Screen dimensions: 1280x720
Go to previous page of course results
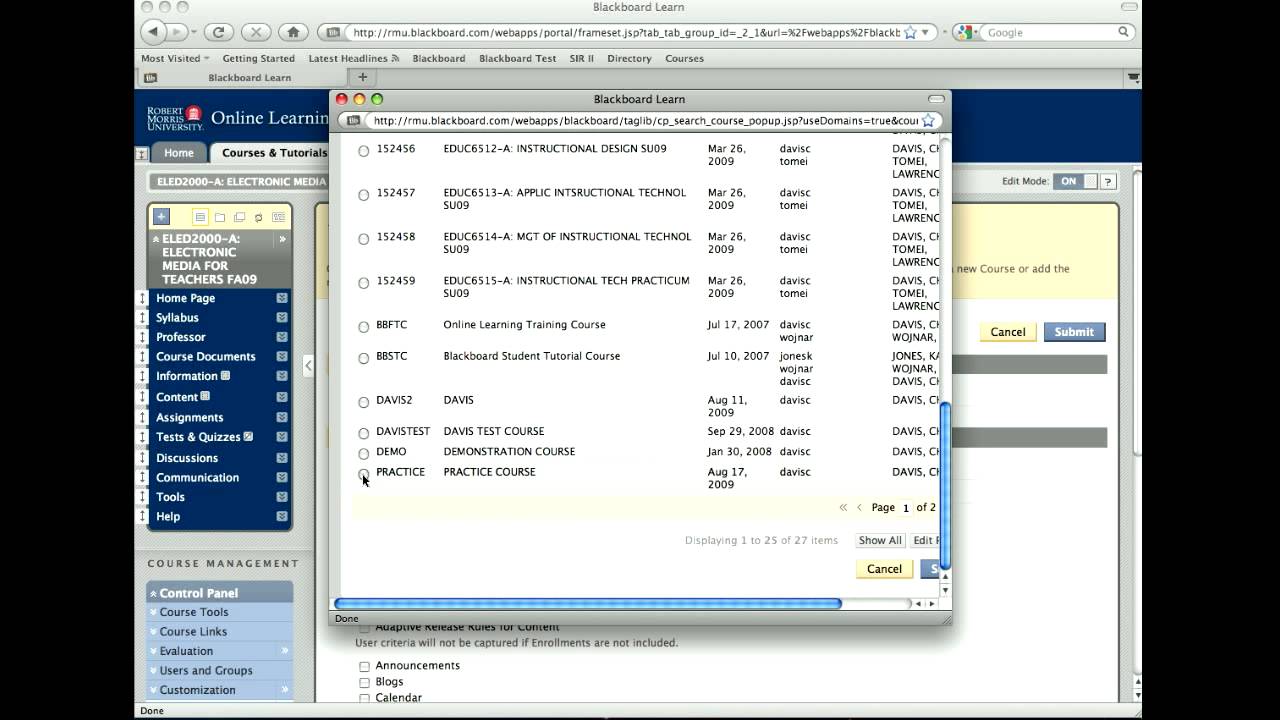[x=859, y=507]
